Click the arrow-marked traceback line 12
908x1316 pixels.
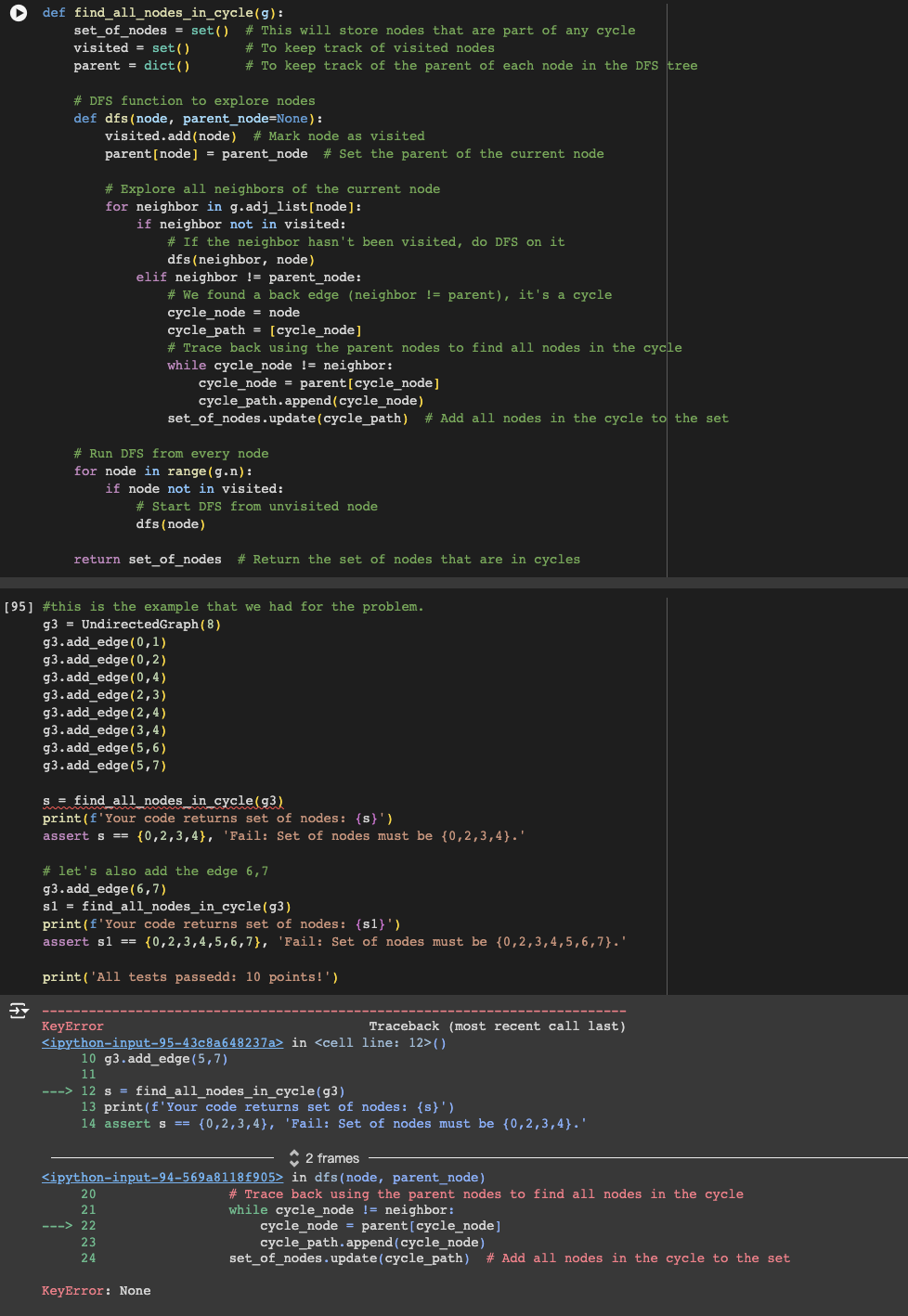[x=193, y=1091]
